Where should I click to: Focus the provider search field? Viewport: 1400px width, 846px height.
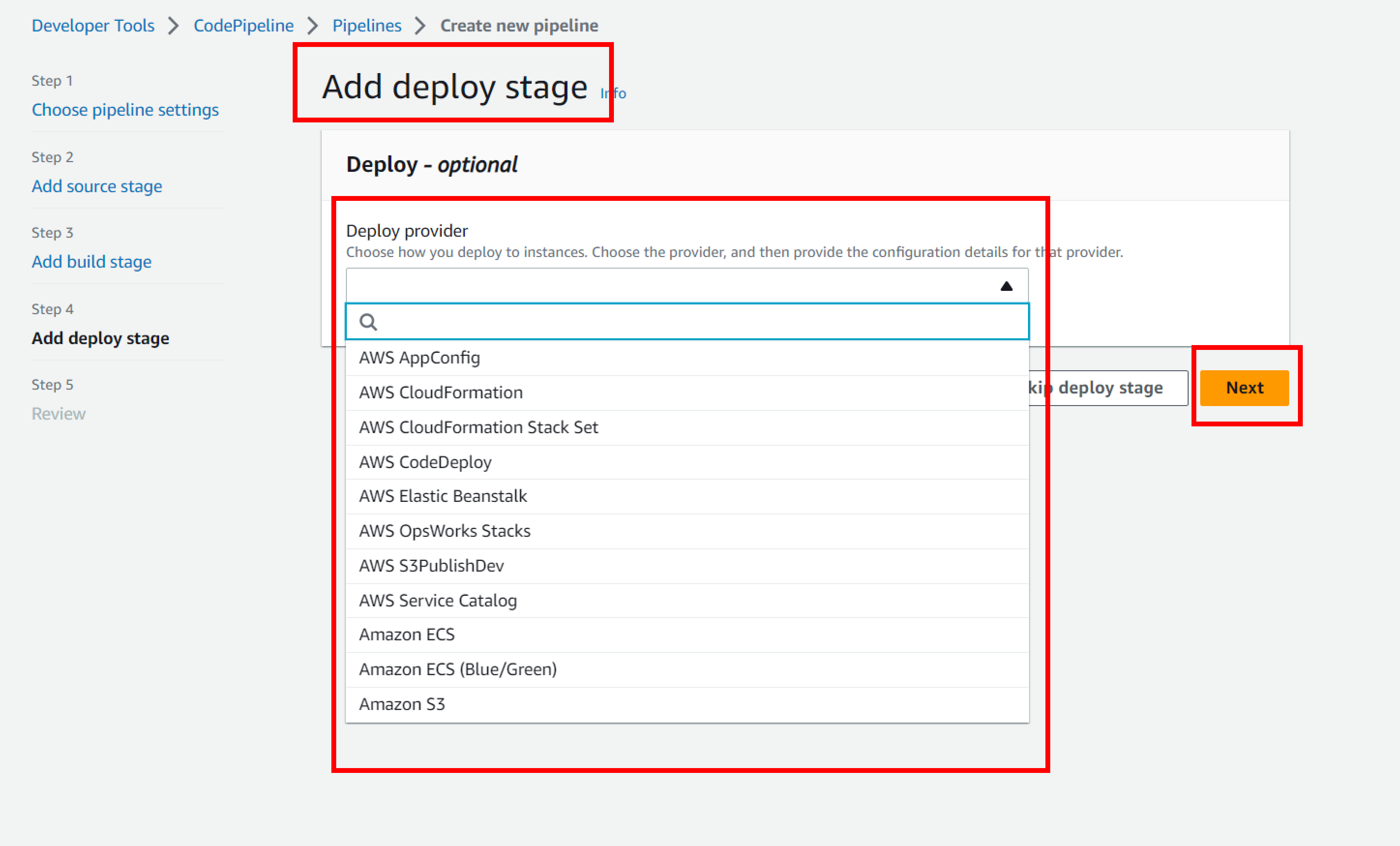[687, 322]
